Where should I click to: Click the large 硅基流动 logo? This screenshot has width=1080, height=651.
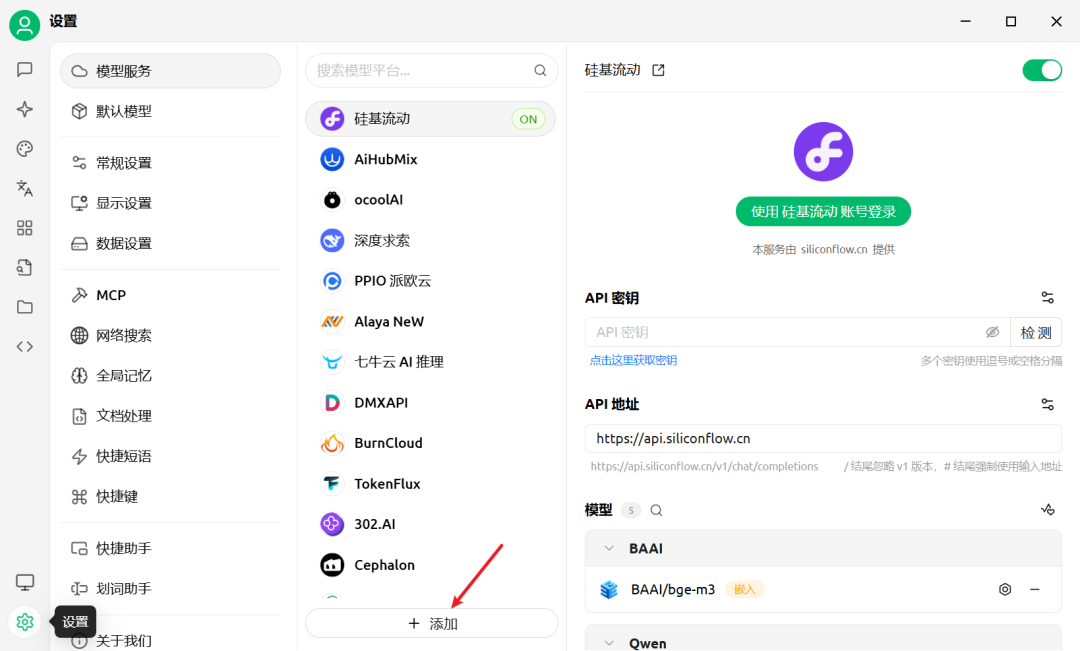pyautogui.click(x=823, y=152)
